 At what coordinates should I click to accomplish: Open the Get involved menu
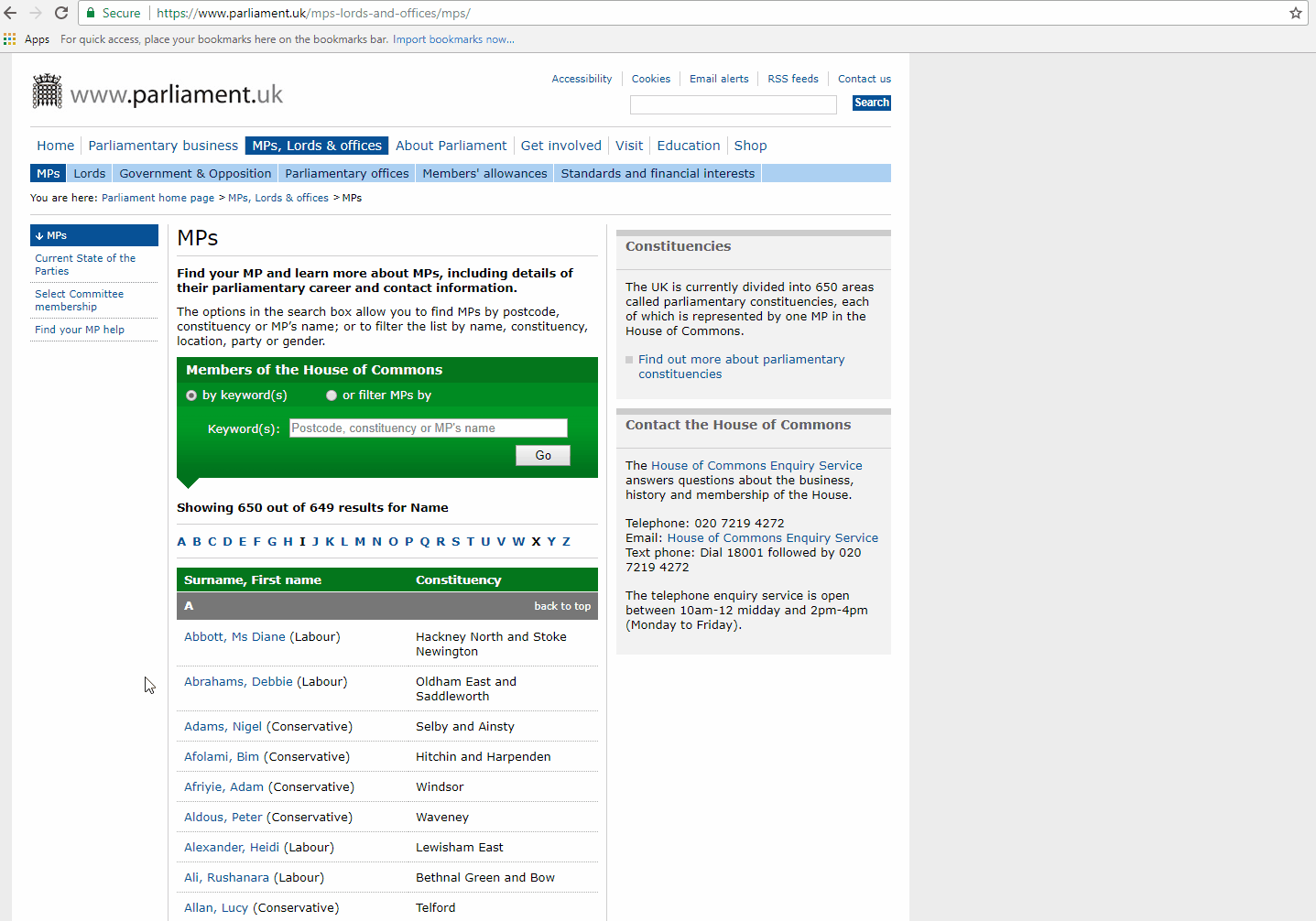[x=561, y=146]
